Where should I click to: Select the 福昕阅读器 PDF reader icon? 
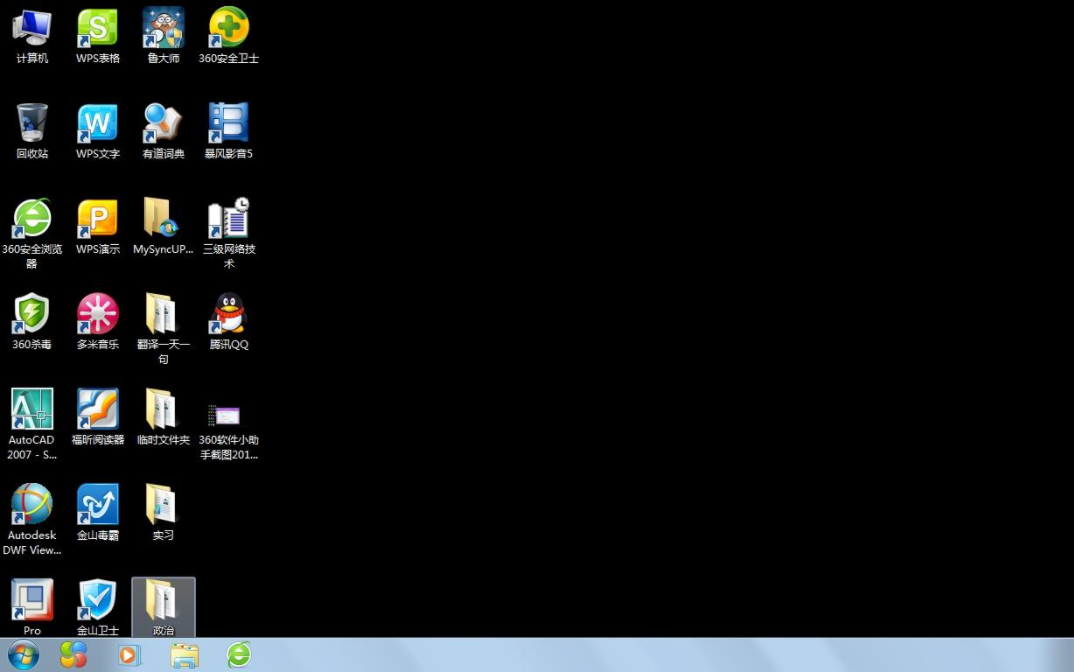click(98, 409)
